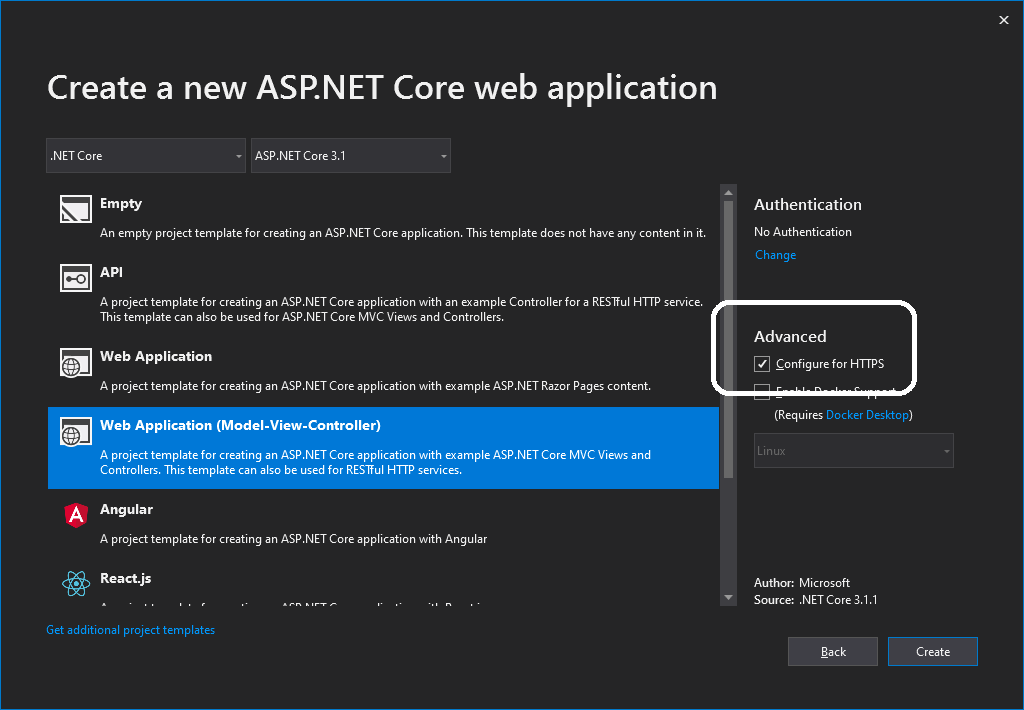Click the Razor Pages description text

pos(376,386)
